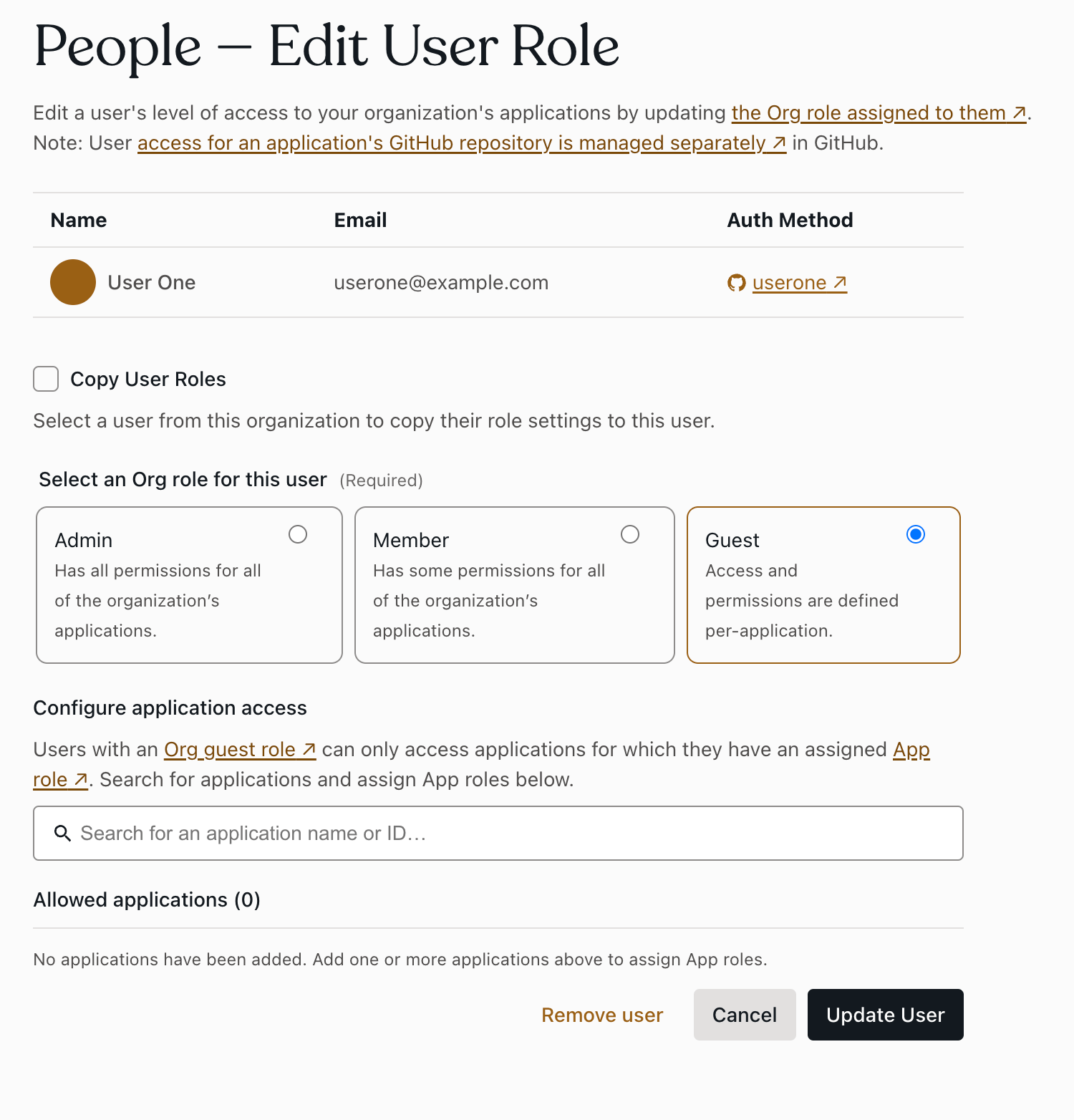Select the Admin role radio button

click(x=298, y=534)
